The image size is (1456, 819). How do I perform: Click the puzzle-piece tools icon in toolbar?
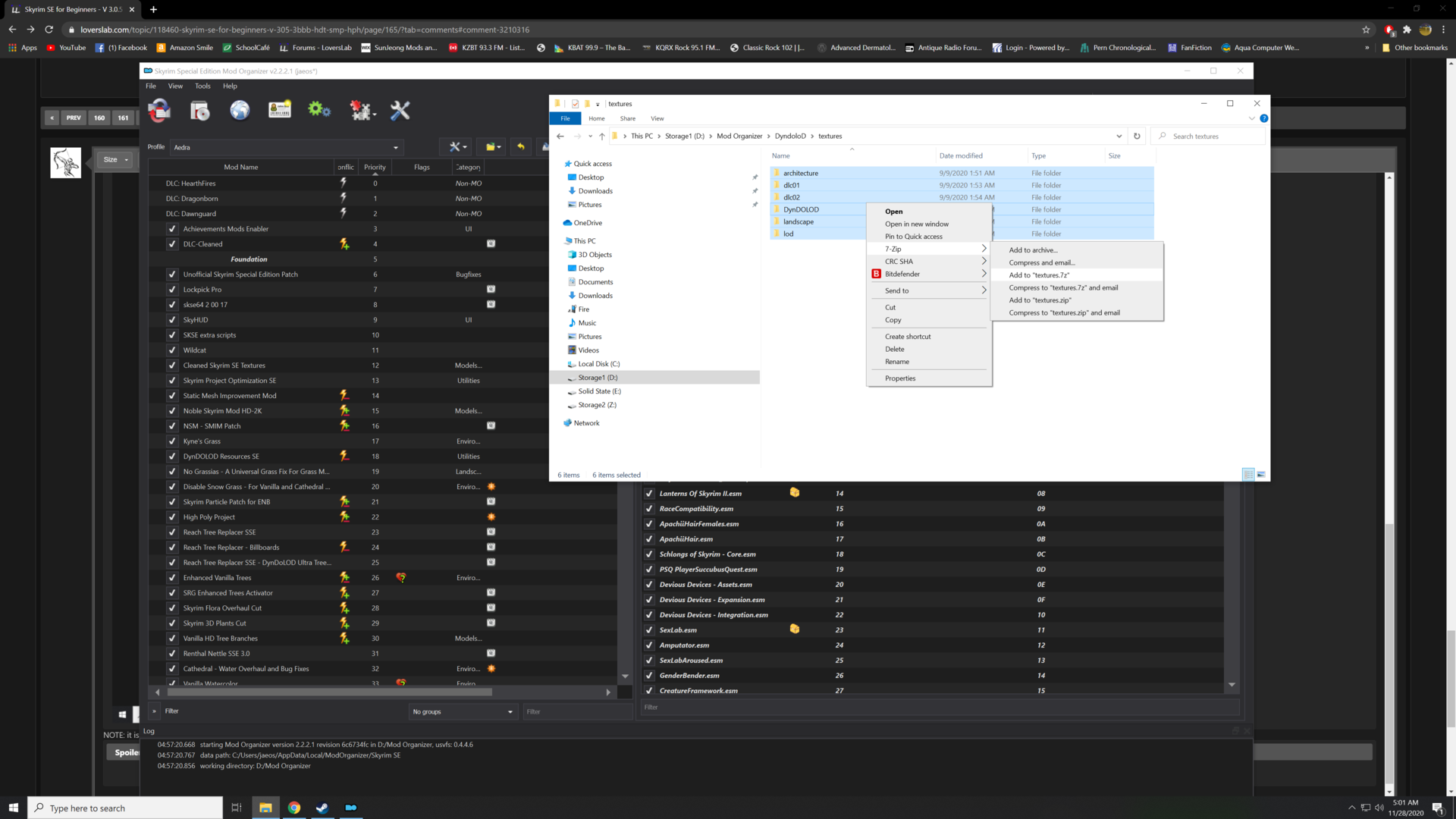point(362,111)
